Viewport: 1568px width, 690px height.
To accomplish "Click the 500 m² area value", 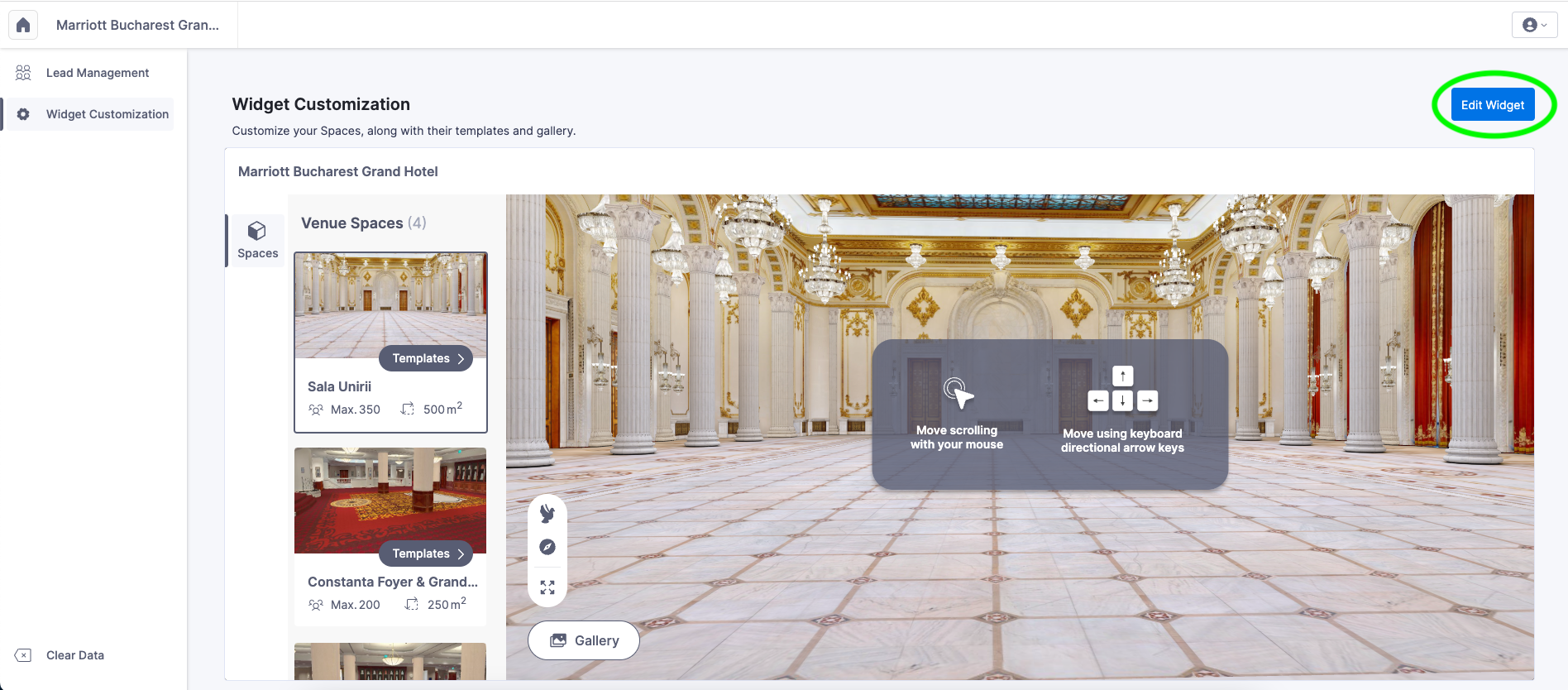I will click(442, 409).
